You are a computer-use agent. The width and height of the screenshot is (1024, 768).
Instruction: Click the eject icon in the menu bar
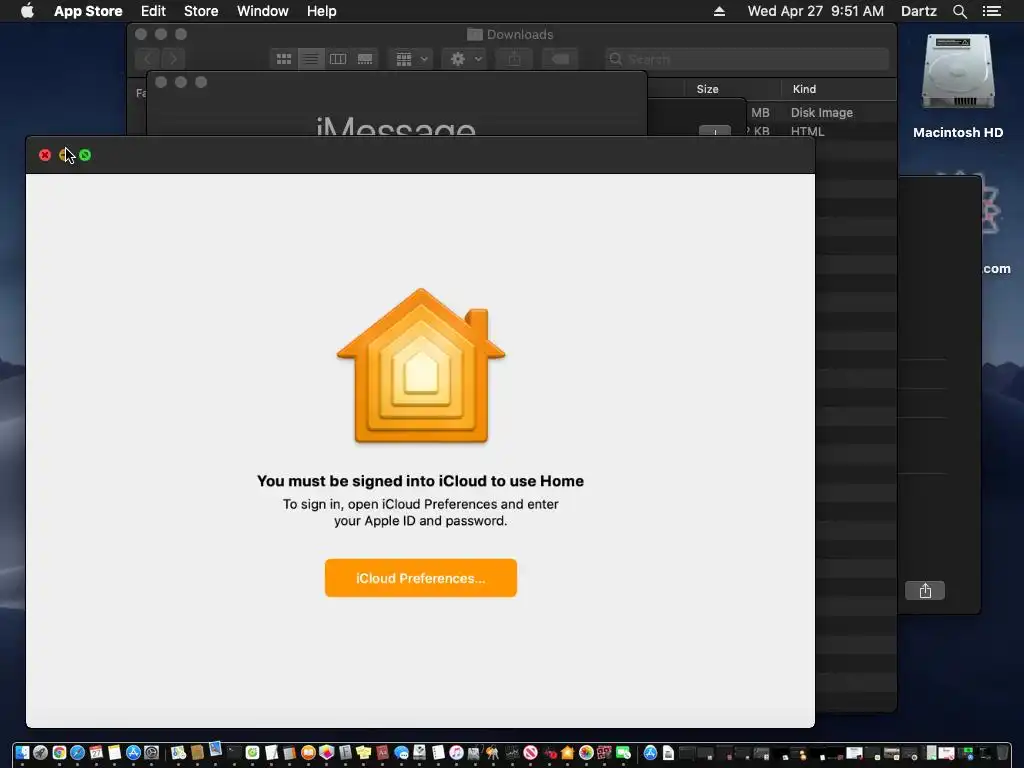pos(719,11)
